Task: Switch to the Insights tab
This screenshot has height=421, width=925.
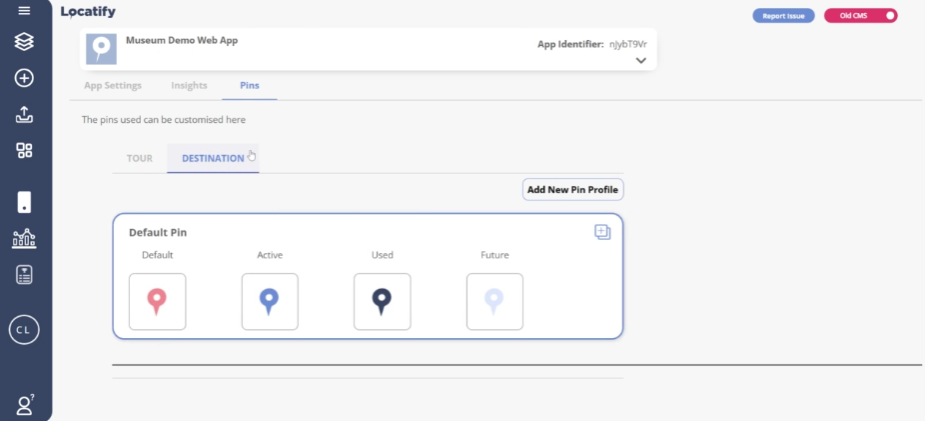Action: tap(189, 85)
